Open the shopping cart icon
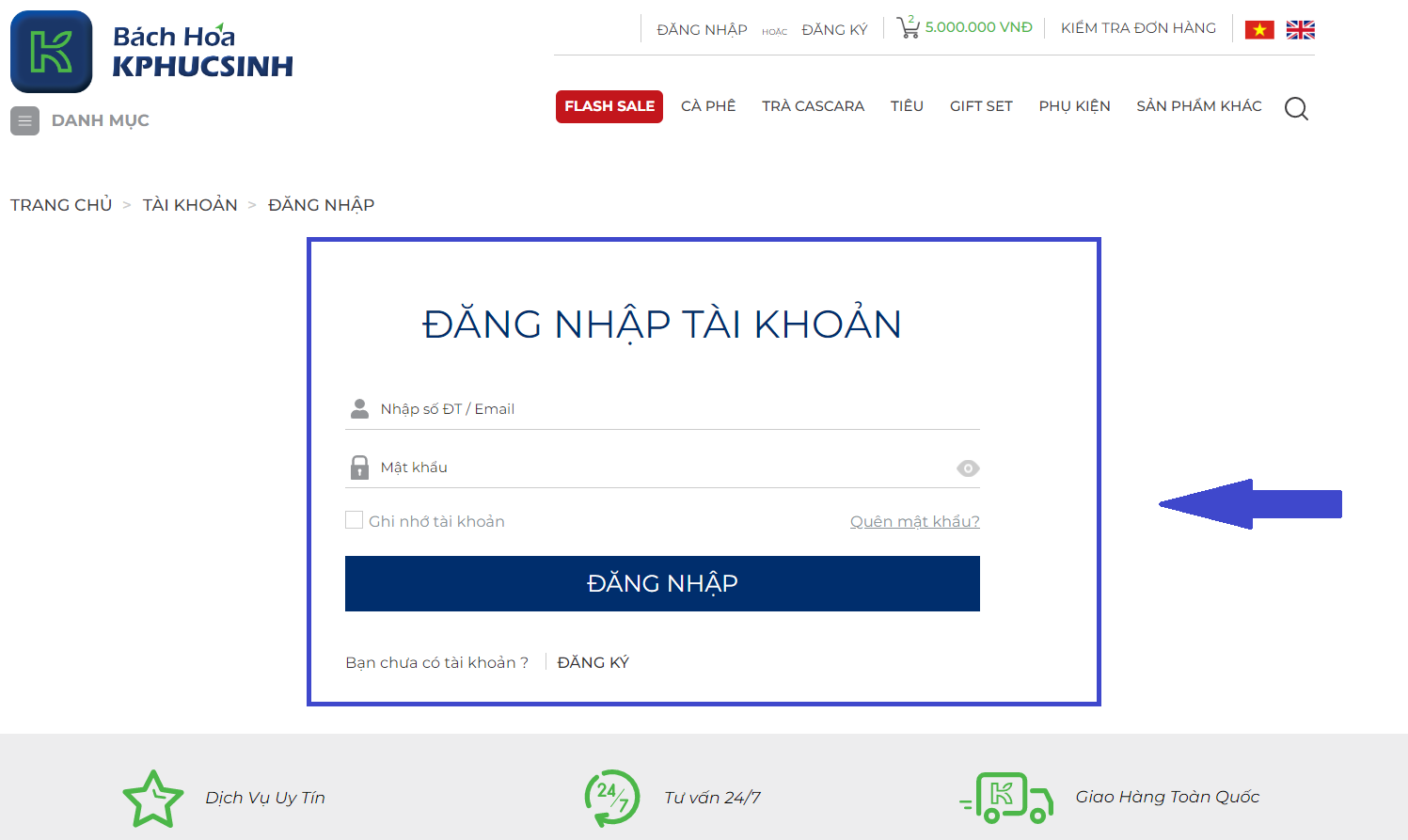The height and width of the screenshot is (840, 1408). (x=908, y=27)
